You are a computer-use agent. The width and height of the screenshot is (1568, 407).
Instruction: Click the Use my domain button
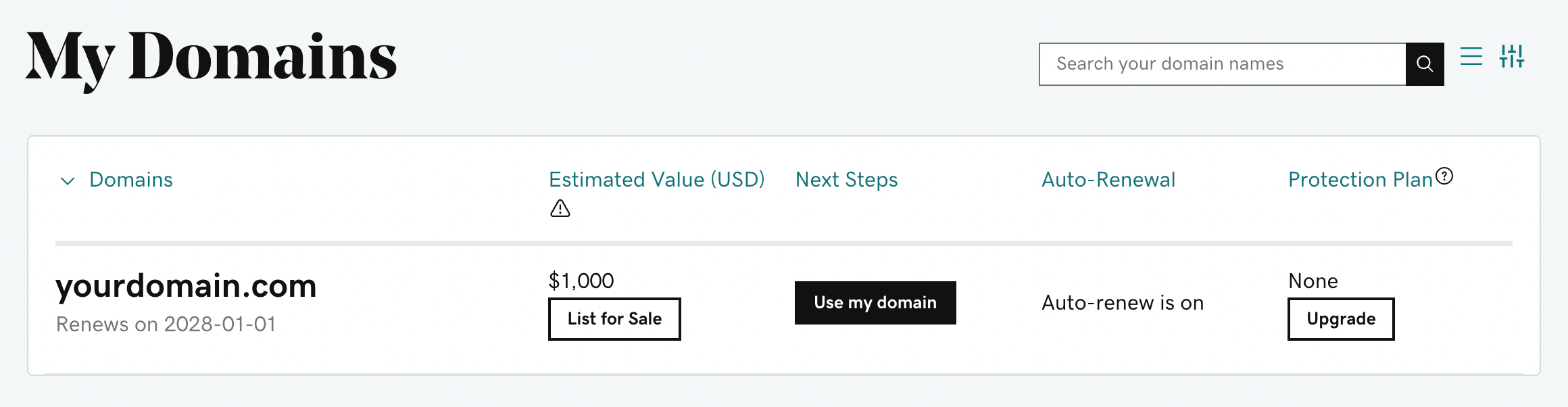click(875, 303)
